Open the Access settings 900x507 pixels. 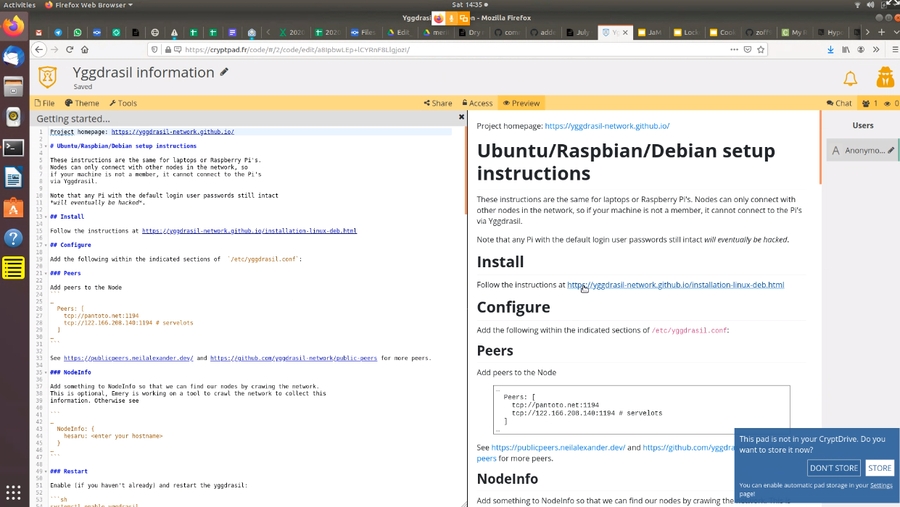pyautogui.click(x=476, y=103)
